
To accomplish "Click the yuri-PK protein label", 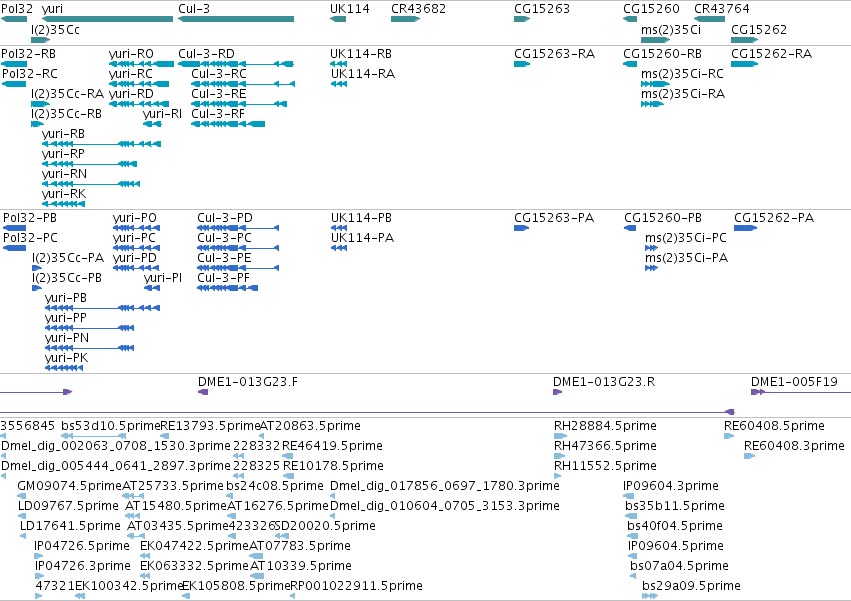I will [x=66, y=358].
